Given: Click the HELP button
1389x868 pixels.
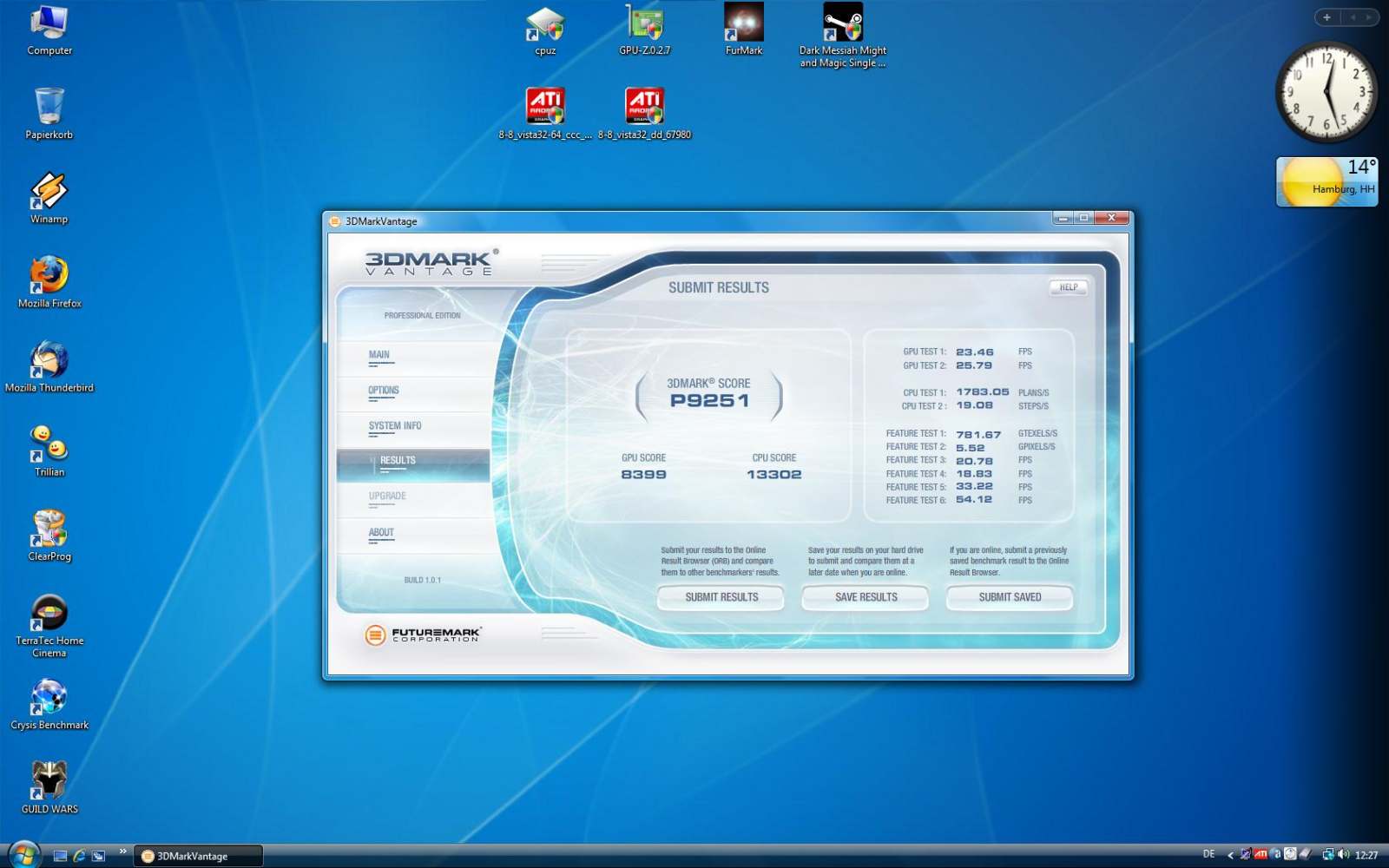Looking at the screenshot, I should point(1069,287).
